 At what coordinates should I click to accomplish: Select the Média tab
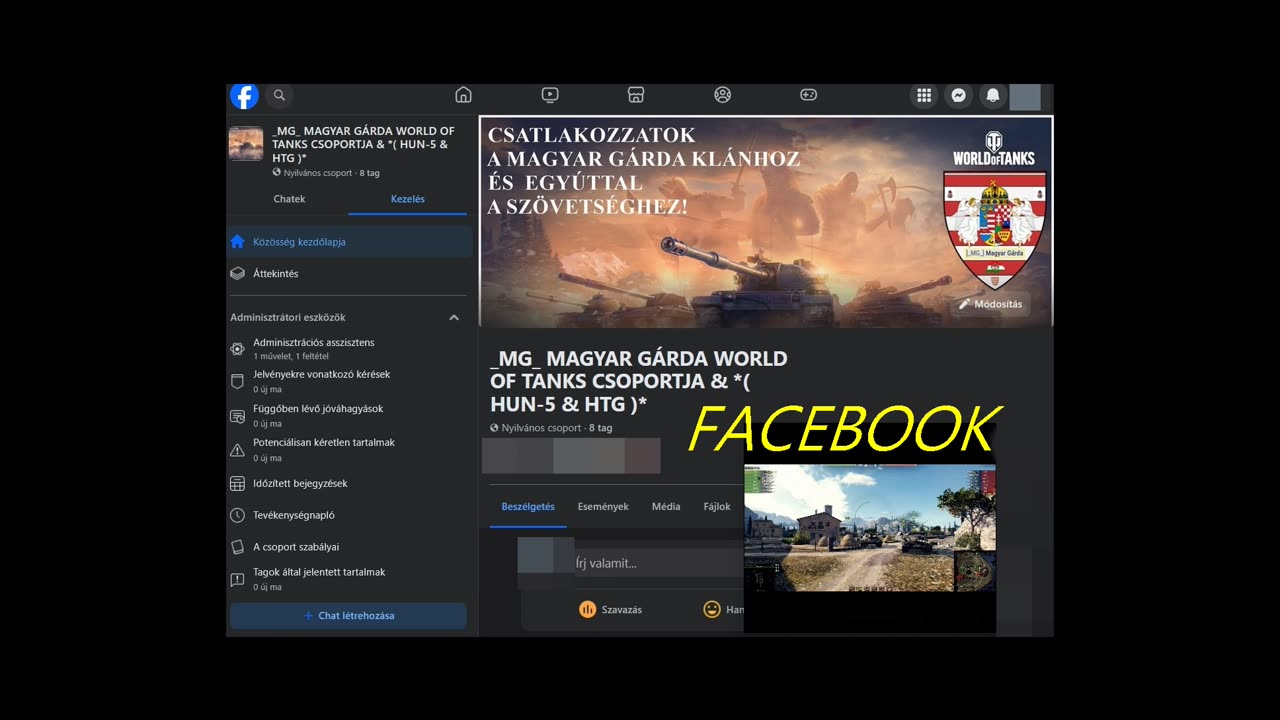pyautogui.click(x=666, y=507)
